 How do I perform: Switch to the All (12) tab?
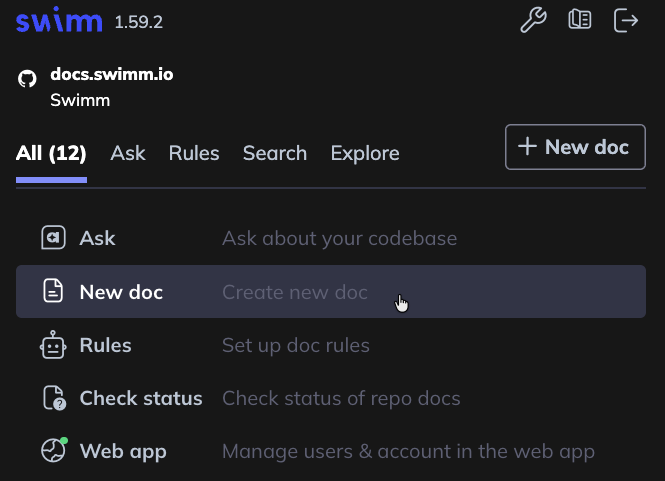51,153
